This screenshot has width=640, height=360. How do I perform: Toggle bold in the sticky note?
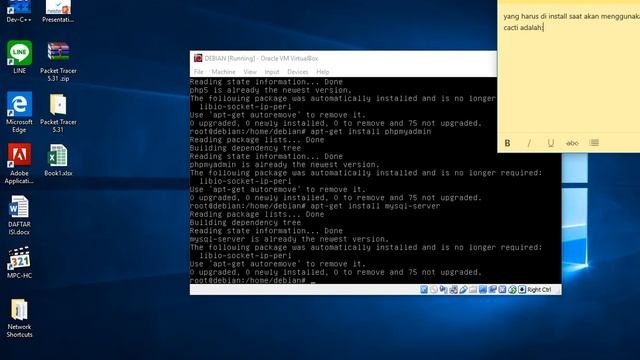507,143
